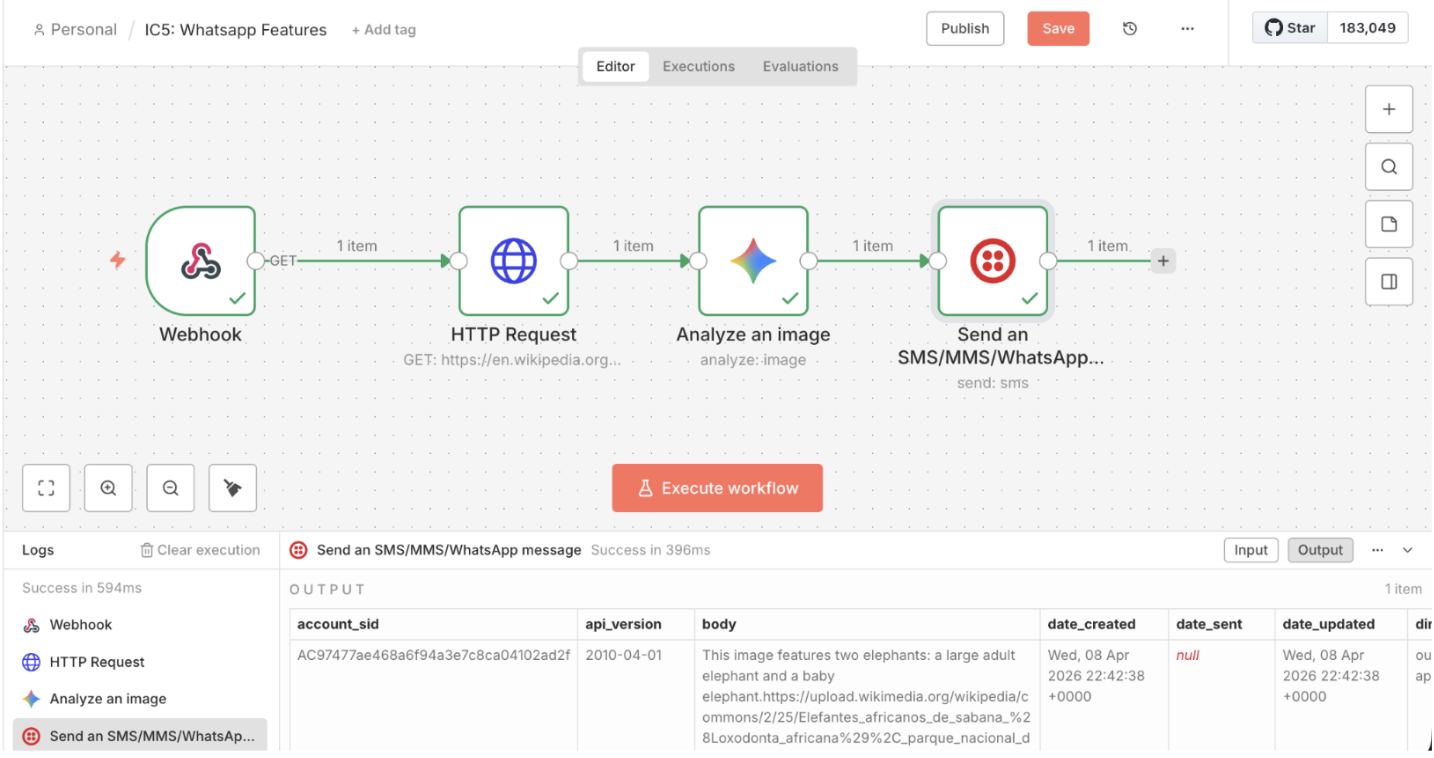1434x758 pixels.
Task: Open the Webhook node on canvas
Action: (201, 261)
